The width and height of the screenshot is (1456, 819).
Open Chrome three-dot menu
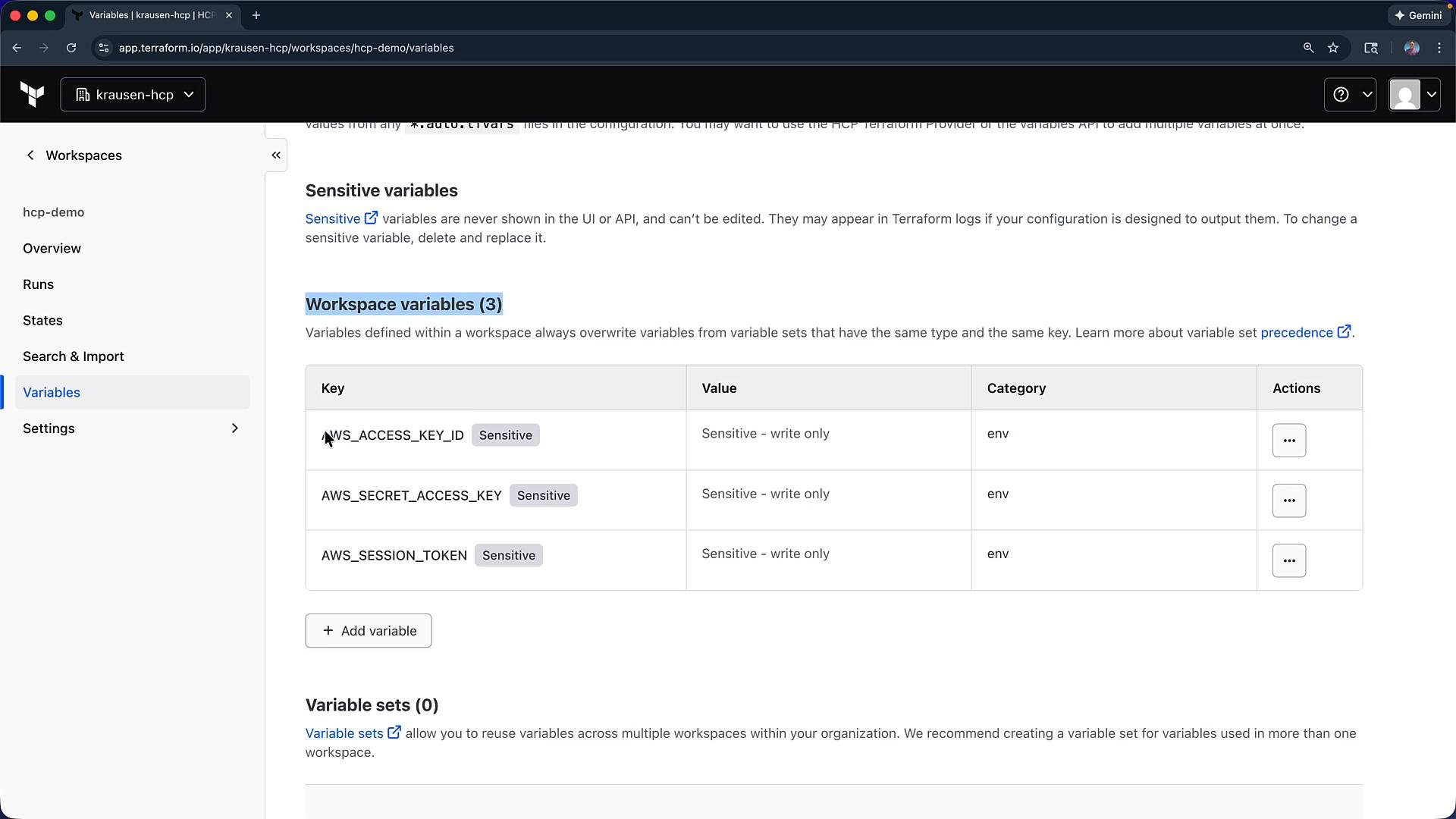pos(1439,48)
